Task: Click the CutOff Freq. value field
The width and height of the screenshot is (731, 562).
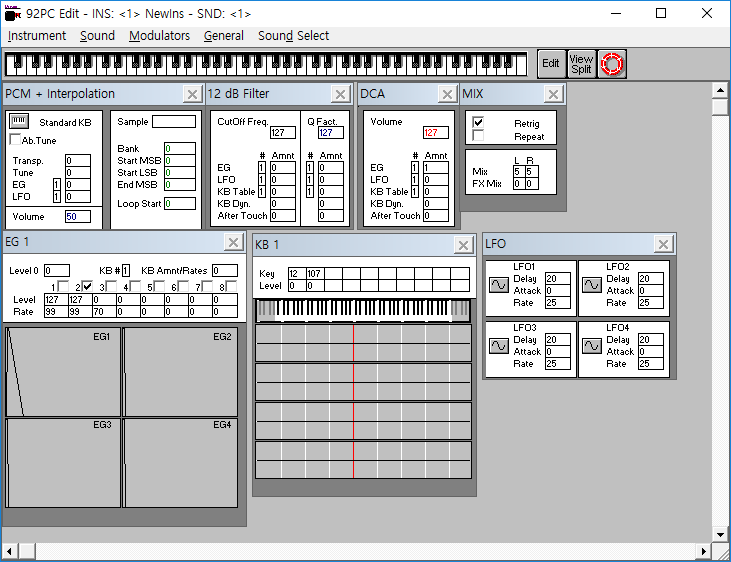Action: tap(283, 132)
